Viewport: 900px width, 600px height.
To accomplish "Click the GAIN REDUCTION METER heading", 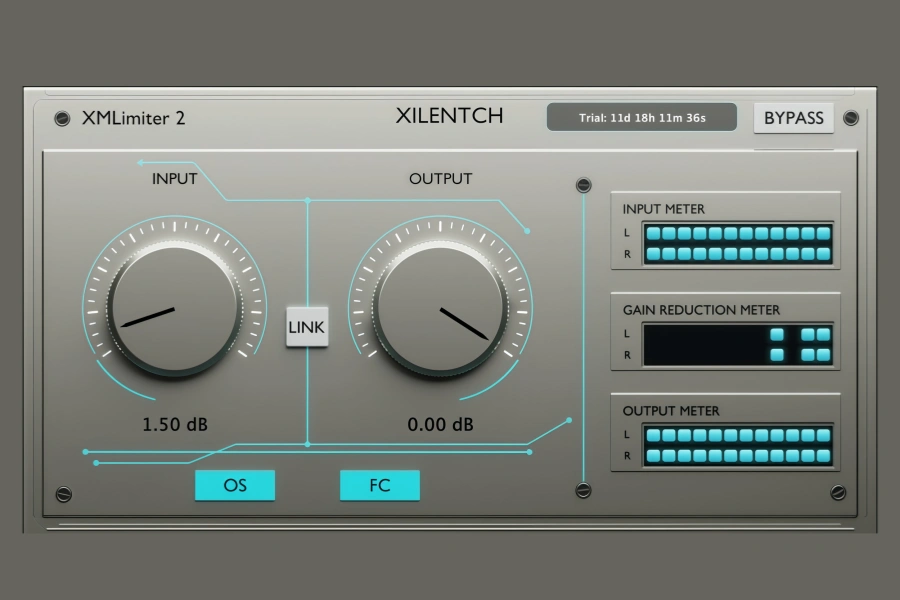I will [x=701, y=310].
